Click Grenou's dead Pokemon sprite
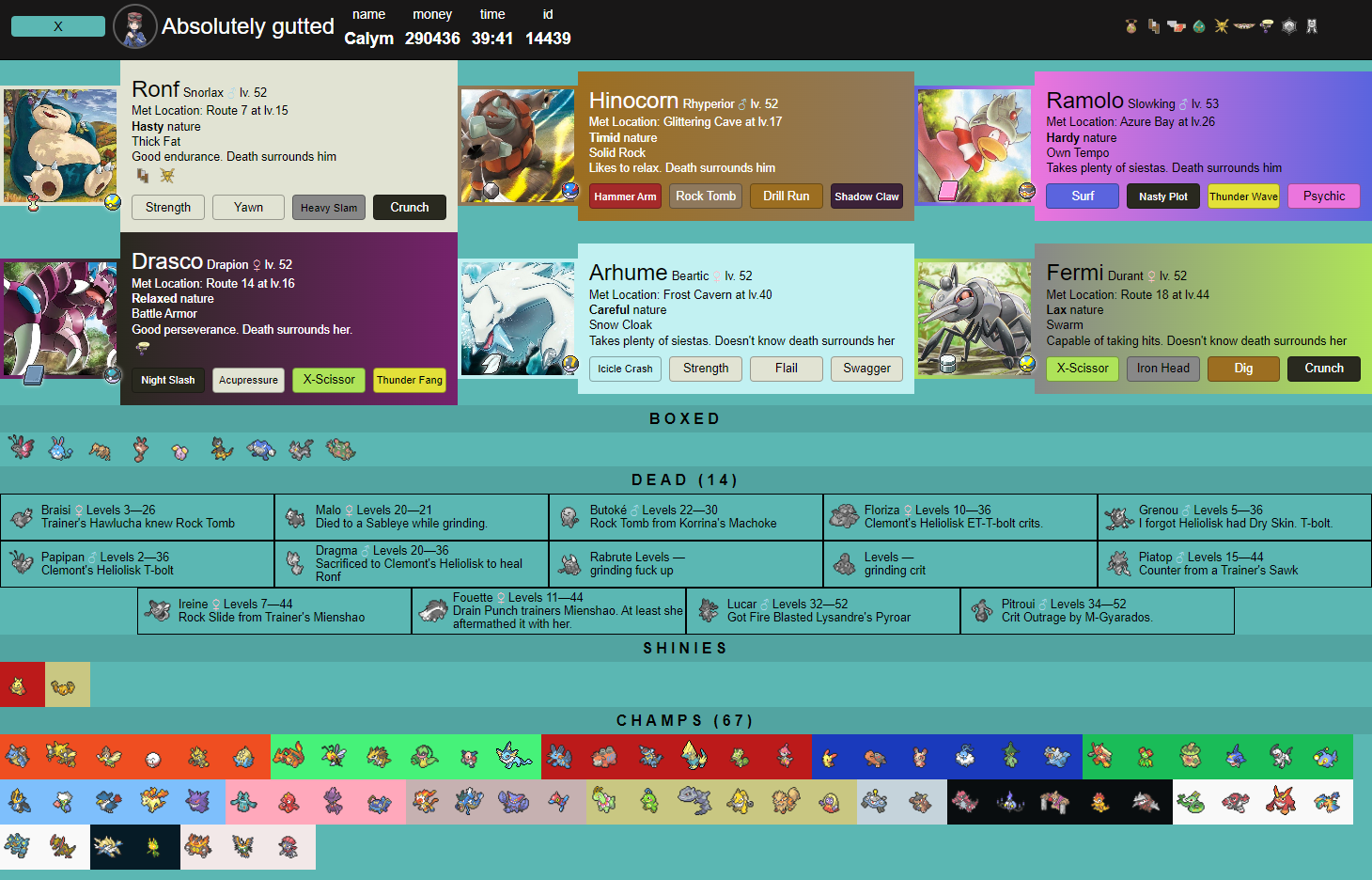Screen dimensions: 1372x880 point(1119,517)
